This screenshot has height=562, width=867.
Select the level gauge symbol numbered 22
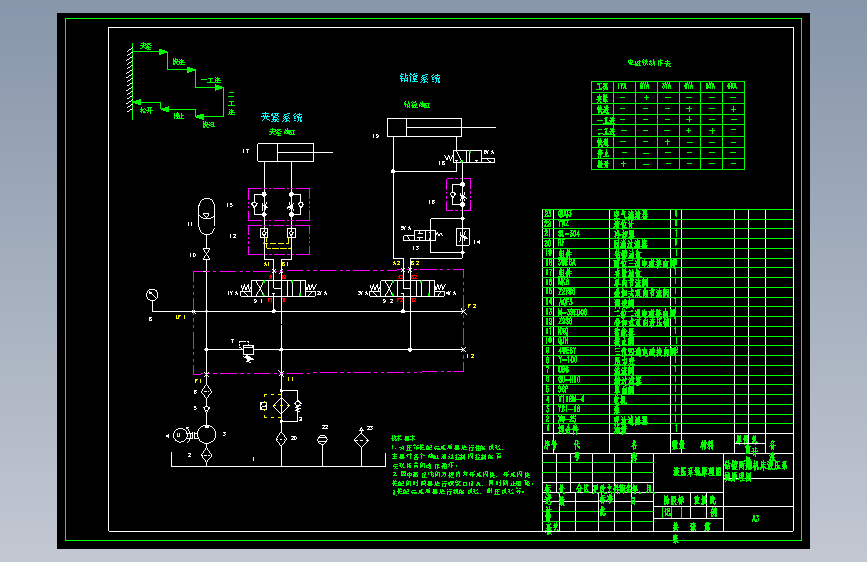pyautogui.click(x=322, y=440)
